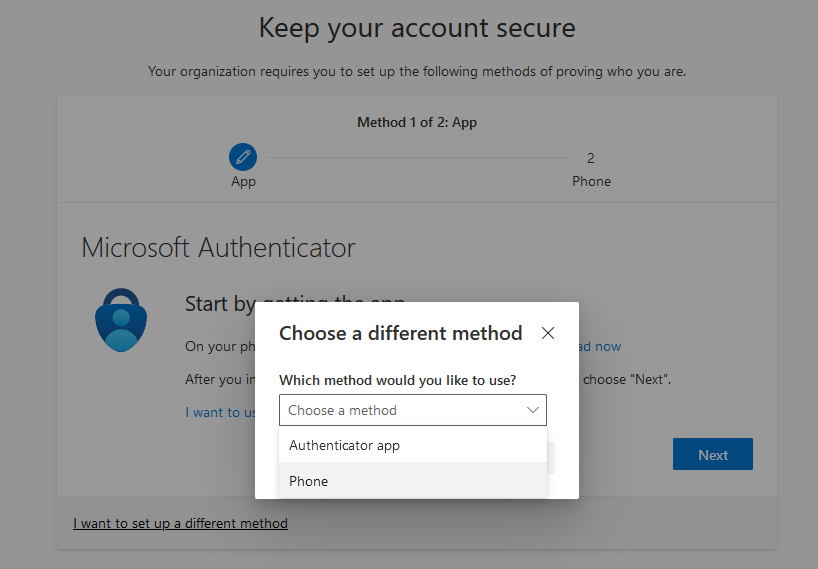The height and width of the screenshot is (569, 818).
Task: Click I want to set up a different method
Action: coord(181,523)
